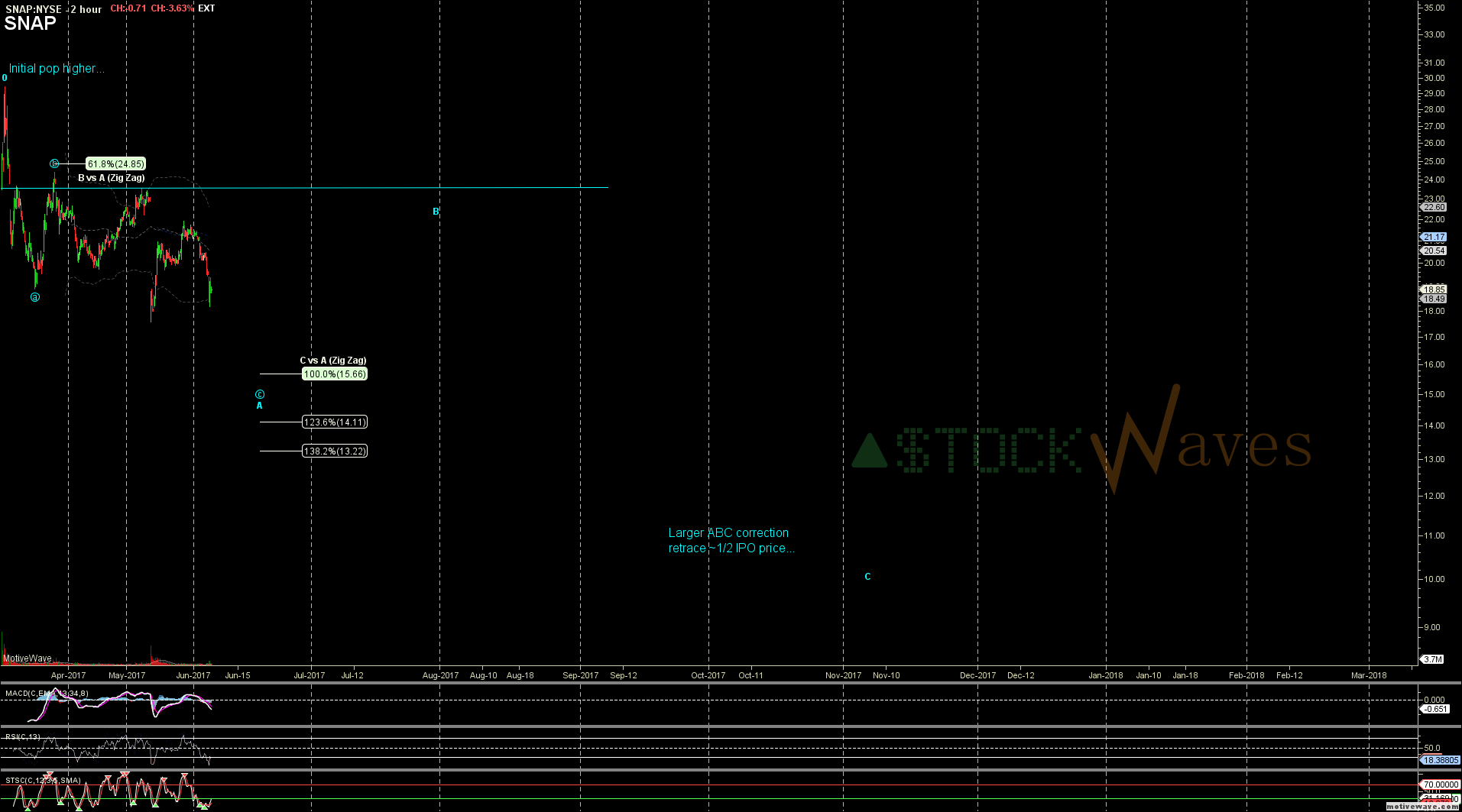This screenshot has height=812, width=1462.
Task: Click the May-2017 date on time axis
Action: [x=127, y=675]
